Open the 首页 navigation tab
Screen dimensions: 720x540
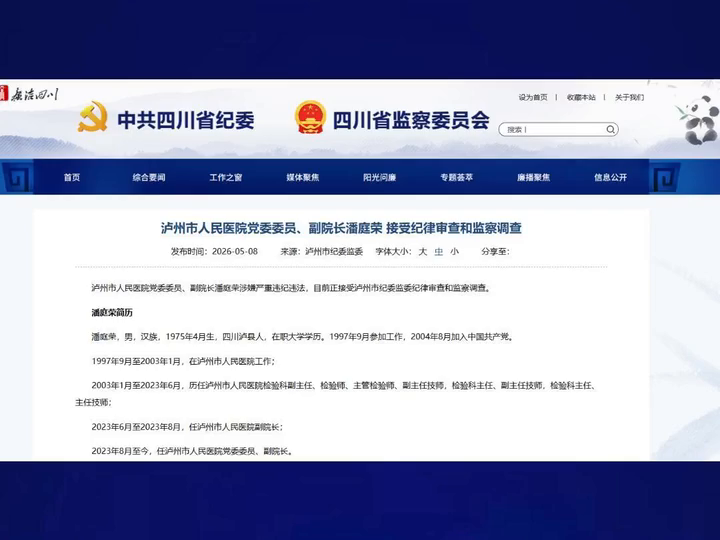(72, 177)
